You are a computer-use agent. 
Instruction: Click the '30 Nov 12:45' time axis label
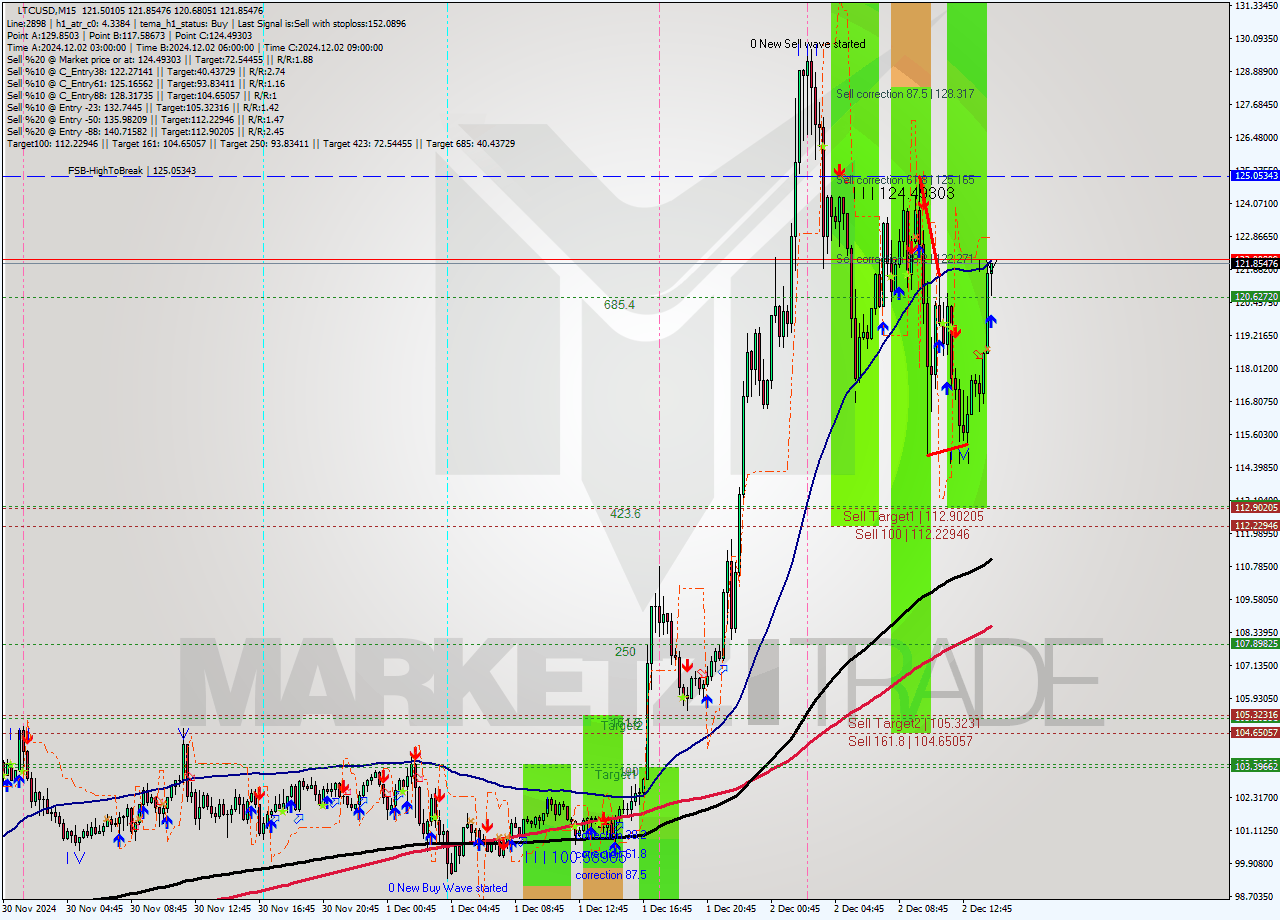[x=224, y=909]
